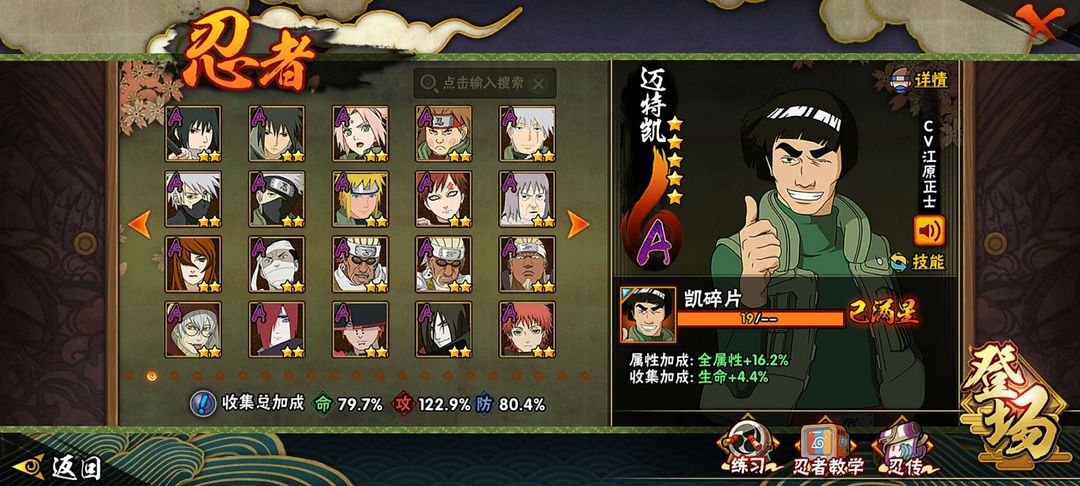Open the 练习 practice mode icon

(748, 447)
